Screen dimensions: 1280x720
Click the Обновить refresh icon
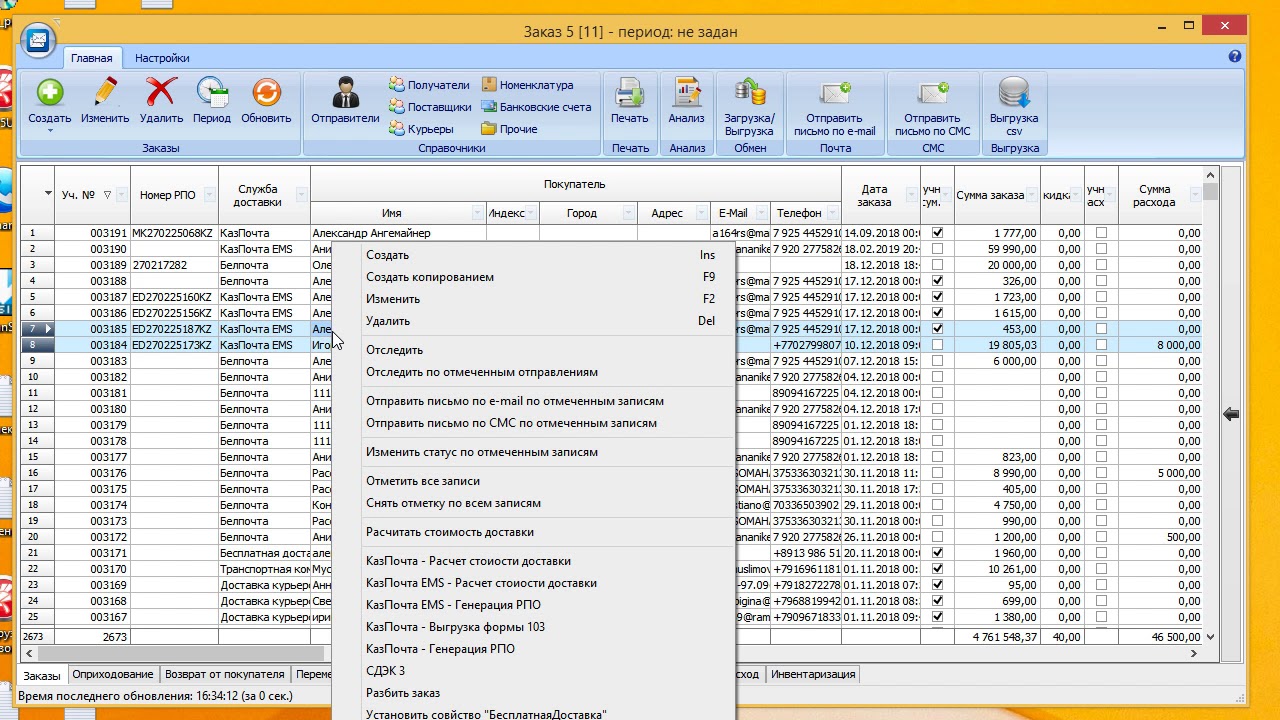coord(266,93)
